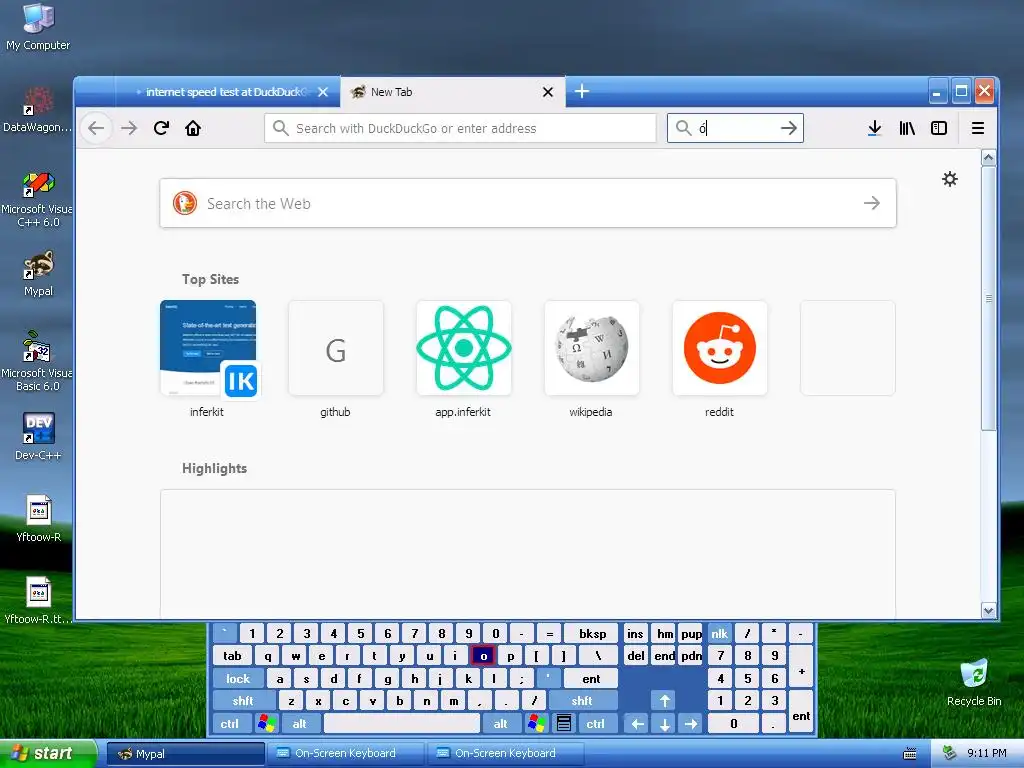The image size is (1024, 768).
Task: Click the DuckDuckGo logo in page search
Action: tap(185, 203)
